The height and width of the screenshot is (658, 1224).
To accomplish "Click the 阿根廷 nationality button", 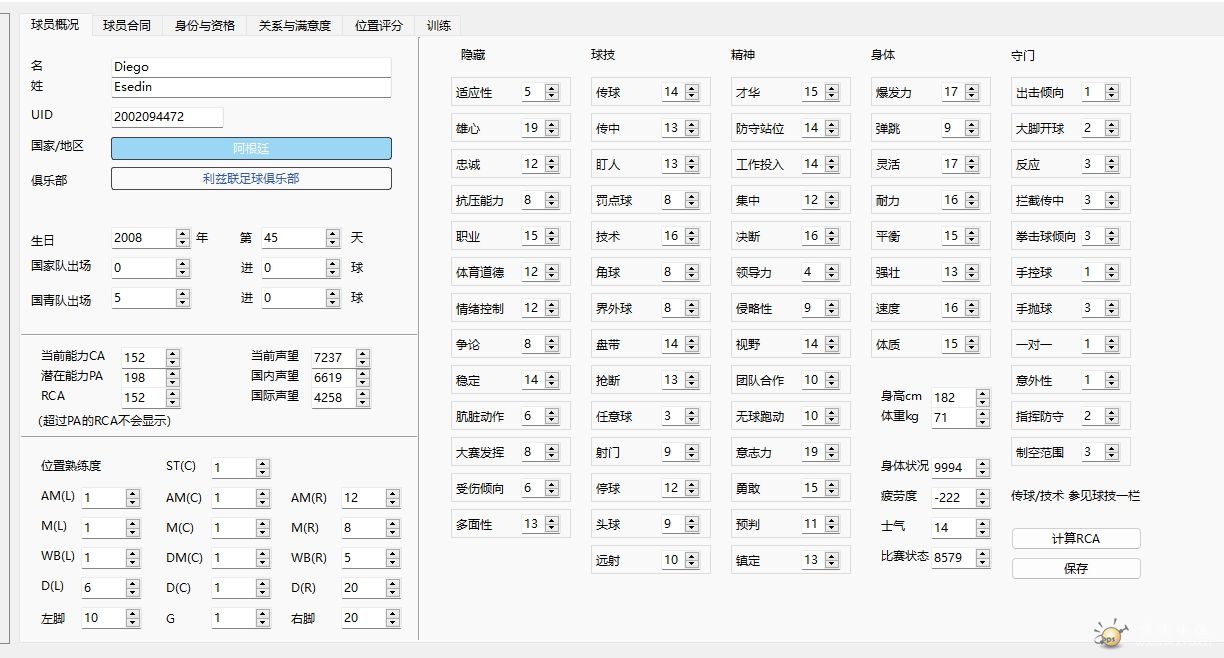I will (251, 148).
